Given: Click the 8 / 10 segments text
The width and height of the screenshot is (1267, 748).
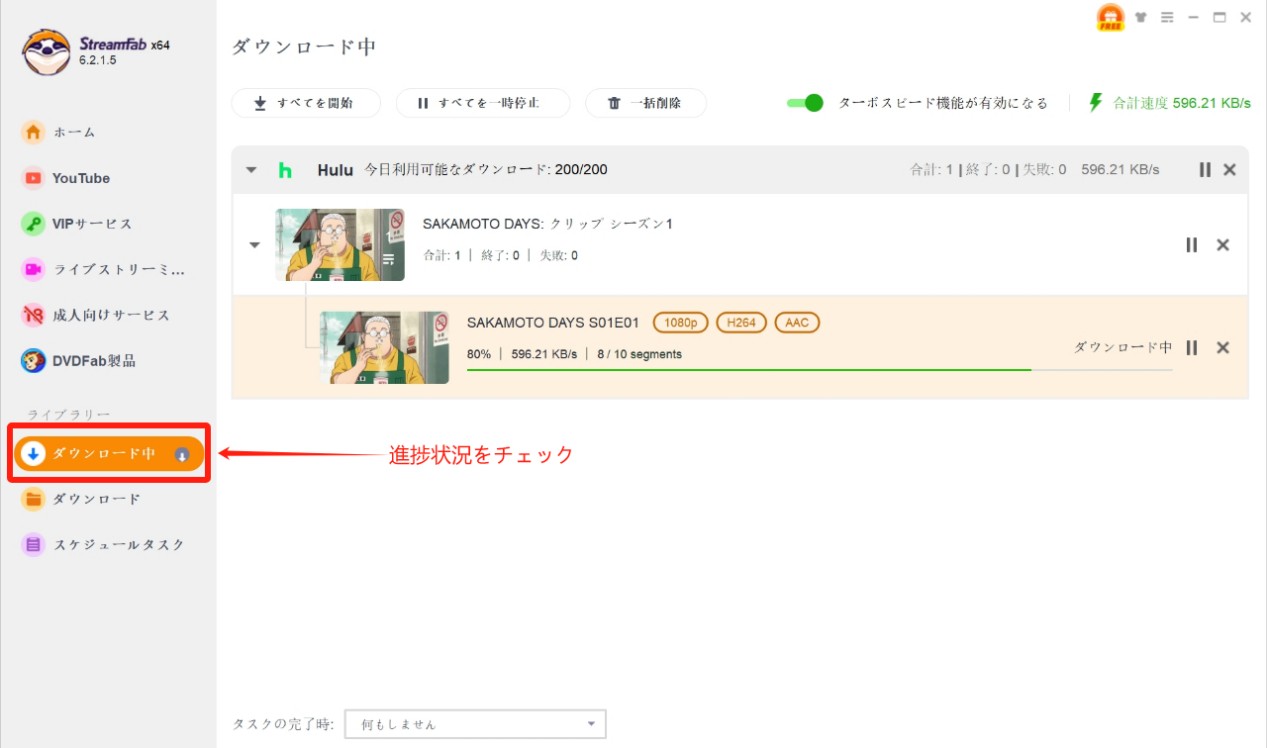Looking at the screenshot, I should [x=639, y=354].
